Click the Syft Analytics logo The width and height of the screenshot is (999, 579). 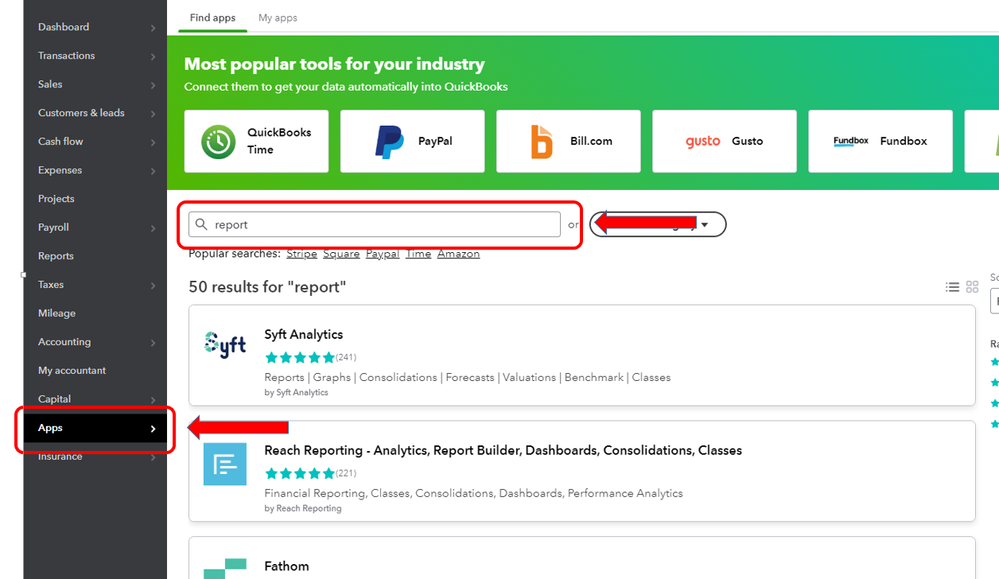point(225,345)
